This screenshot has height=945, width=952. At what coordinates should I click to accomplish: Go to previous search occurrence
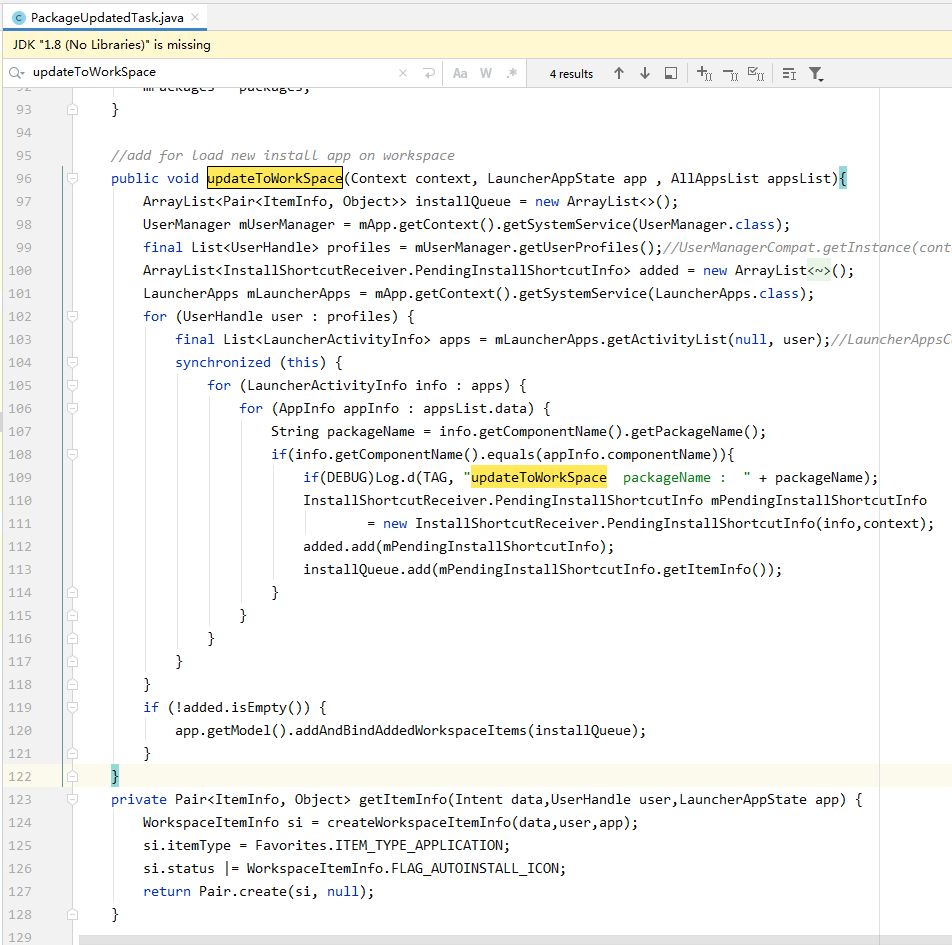[x=619, y=73]
